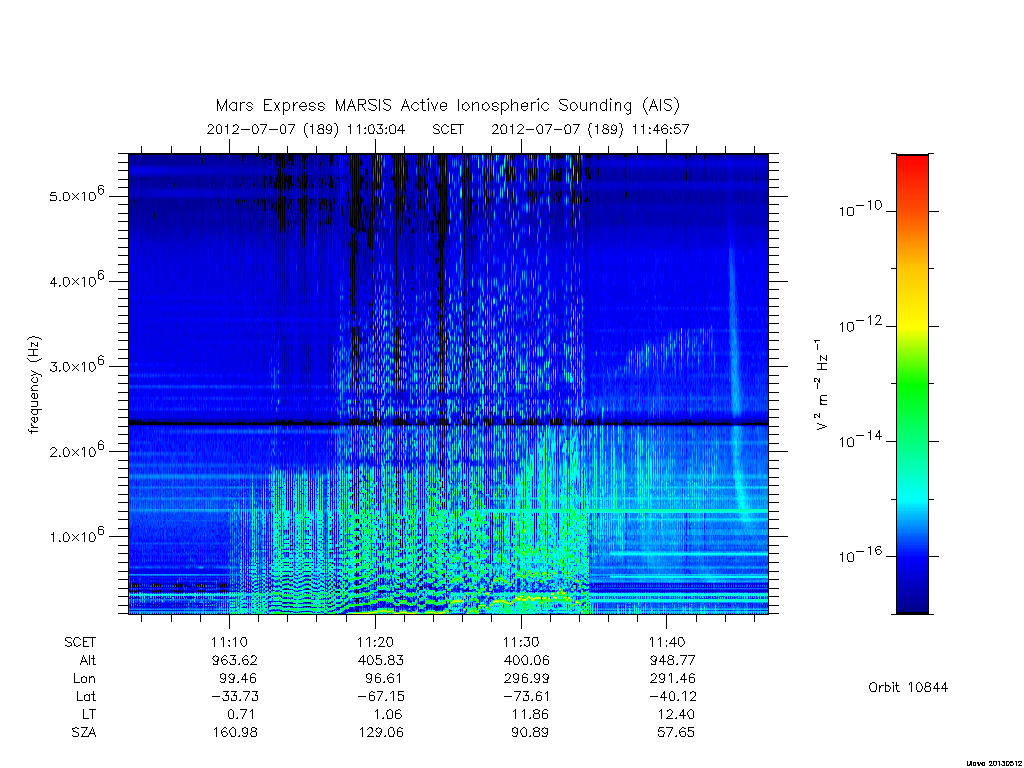The width and height of the screenshot is (1024, 768).
Task: Click the start timestamp 2012-07-07 (189) 11:03:04
Action: tap(306, 129)
